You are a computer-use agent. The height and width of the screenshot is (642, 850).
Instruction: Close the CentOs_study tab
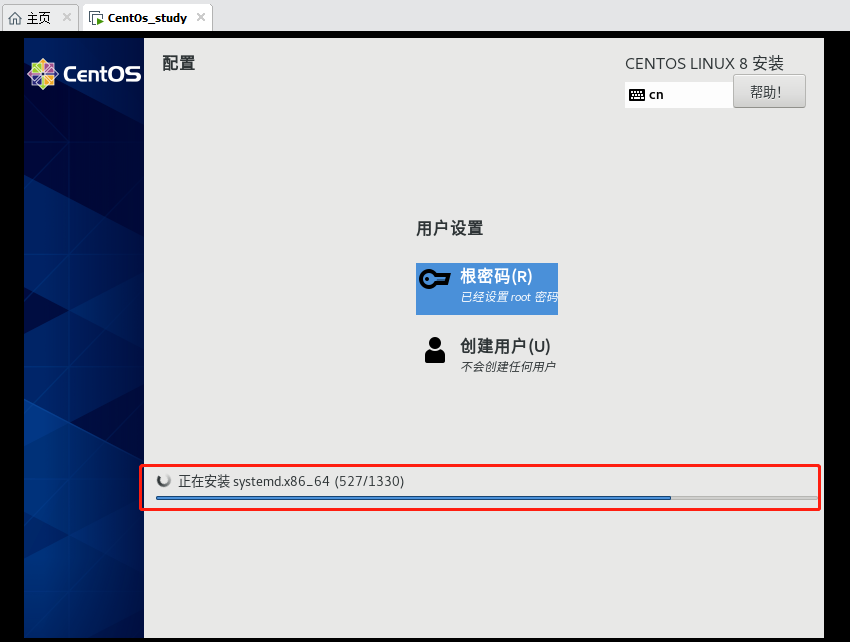[199, 16]
